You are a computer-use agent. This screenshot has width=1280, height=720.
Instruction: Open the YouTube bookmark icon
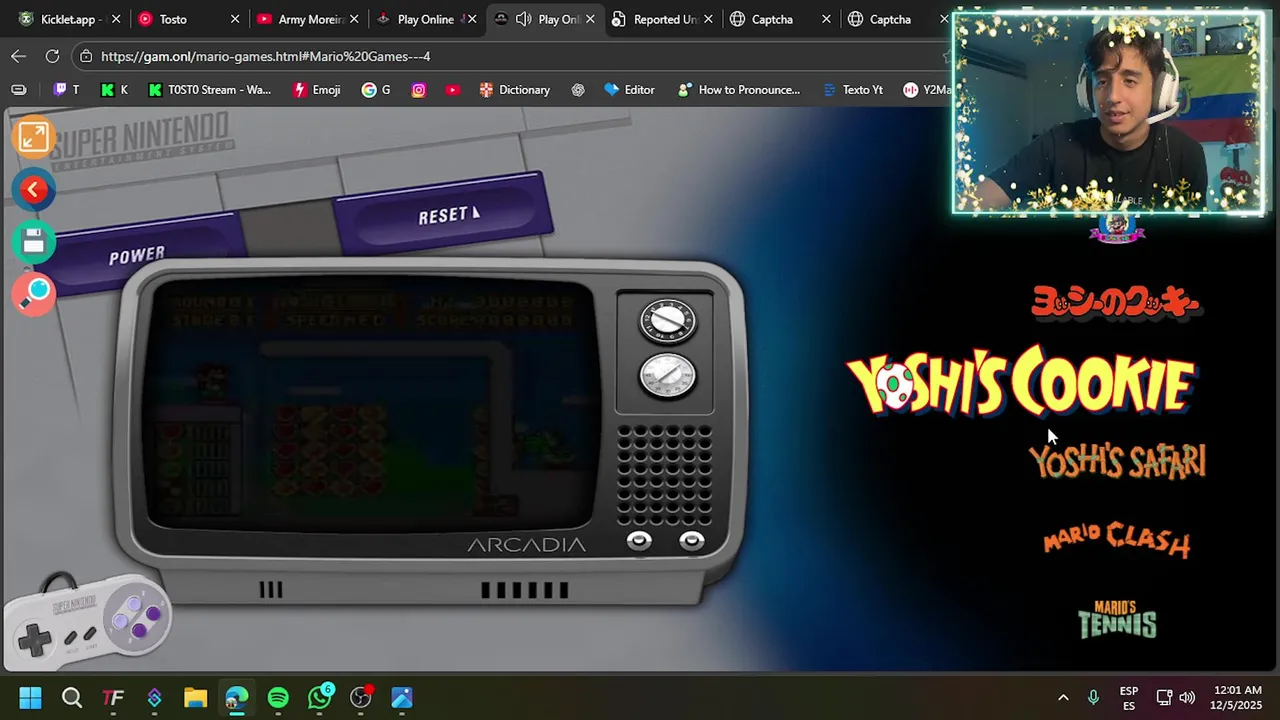tap(453, 90)
